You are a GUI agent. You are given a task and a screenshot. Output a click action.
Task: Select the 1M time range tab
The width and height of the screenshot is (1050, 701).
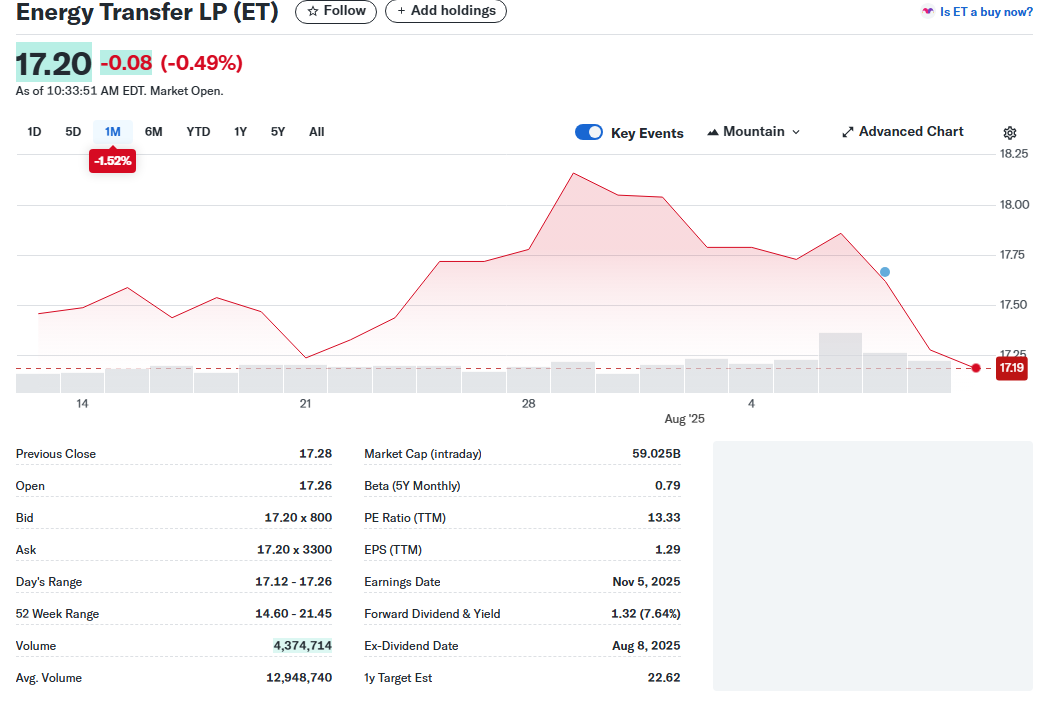(x=112, y=132)
